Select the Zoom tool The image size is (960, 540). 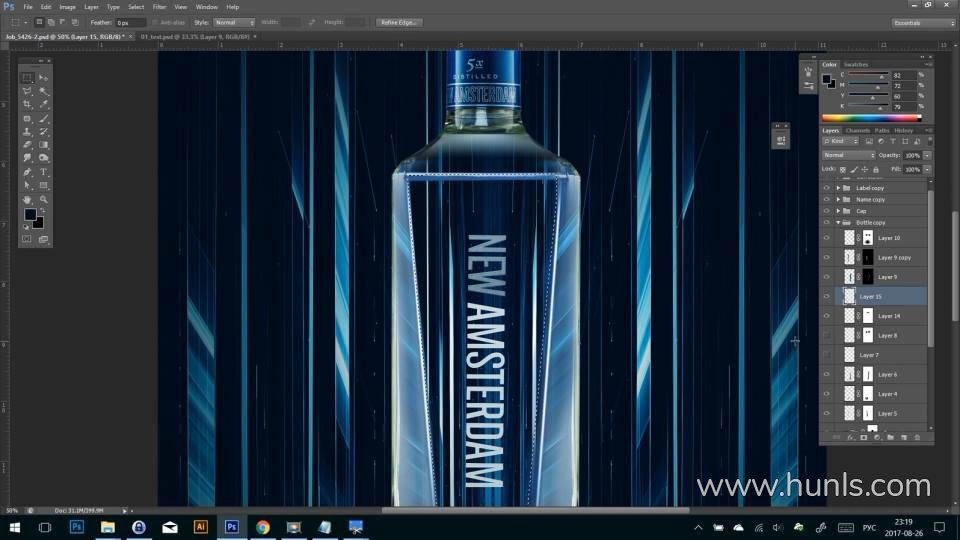click(x=43, y=200)
